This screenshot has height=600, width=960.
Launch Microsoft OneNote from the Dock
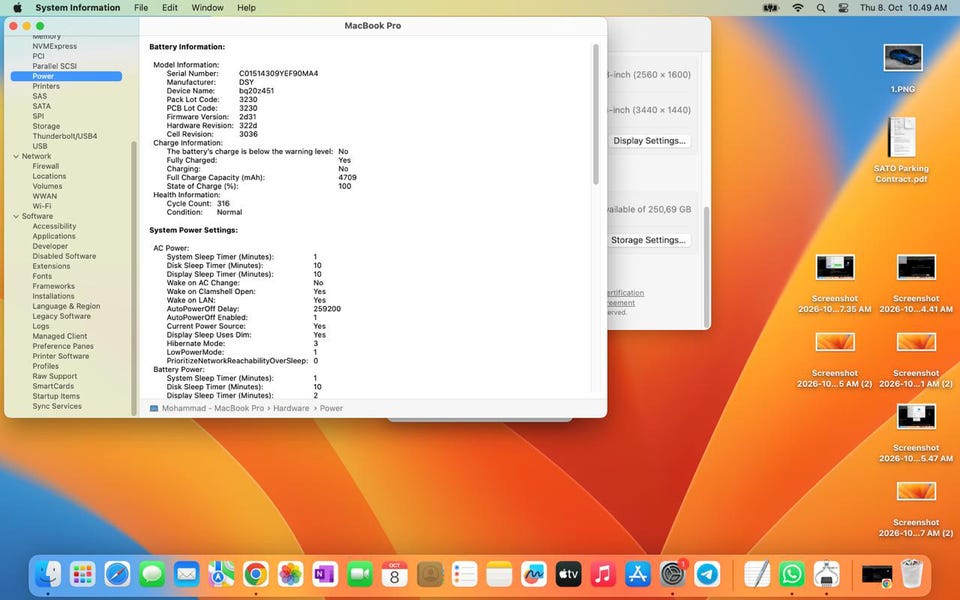point(325,574)
